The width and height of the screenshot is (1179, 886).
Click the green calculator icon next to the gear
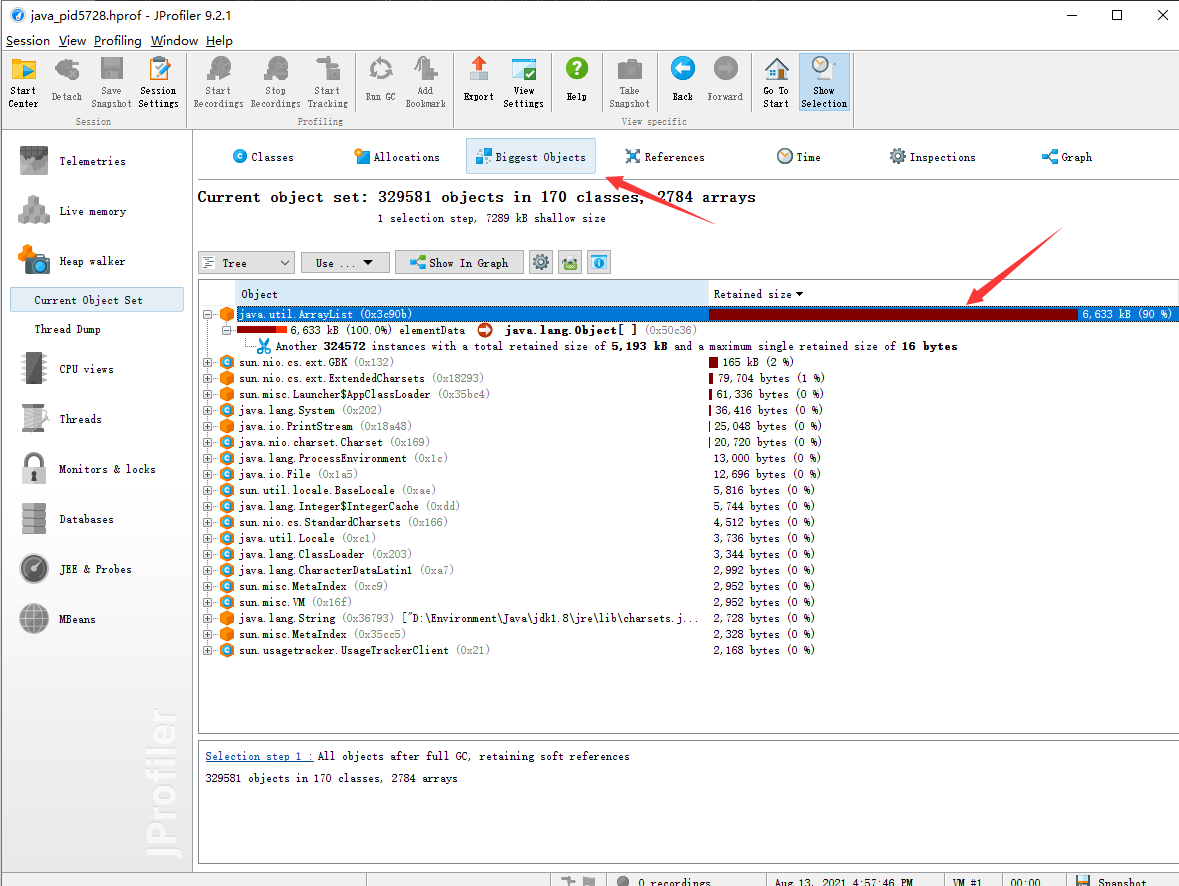[x=570, y=262]
